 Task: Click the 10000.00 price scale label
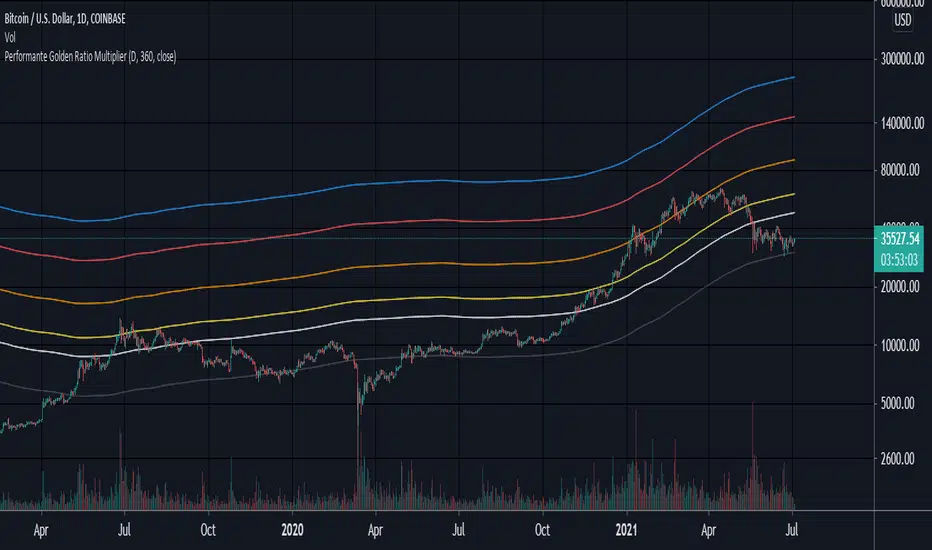click(x=900, y=345)
